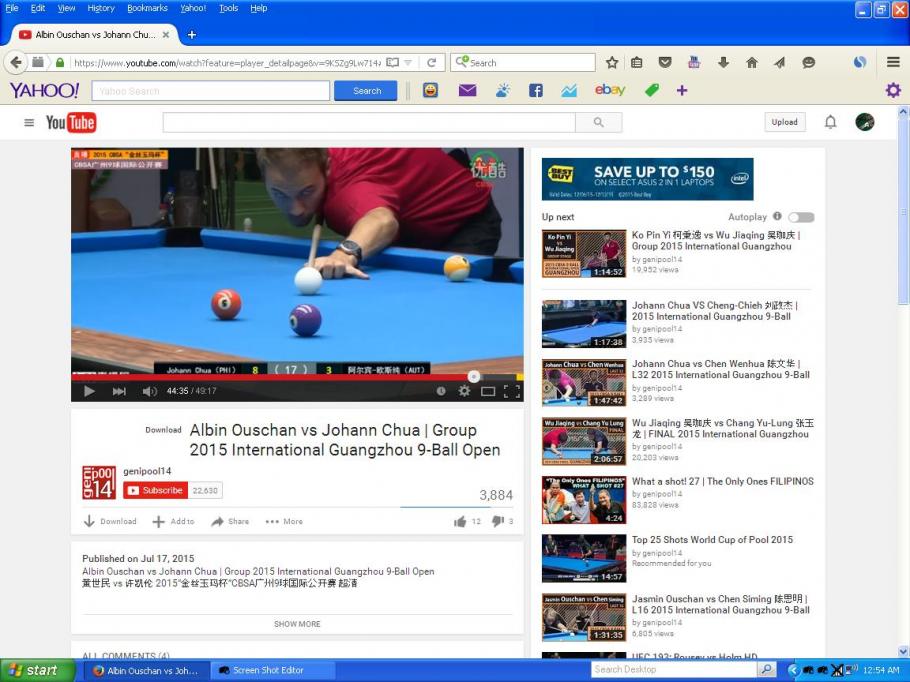Open the Yahoo Mail envelope icon

(x=467, y=90)
